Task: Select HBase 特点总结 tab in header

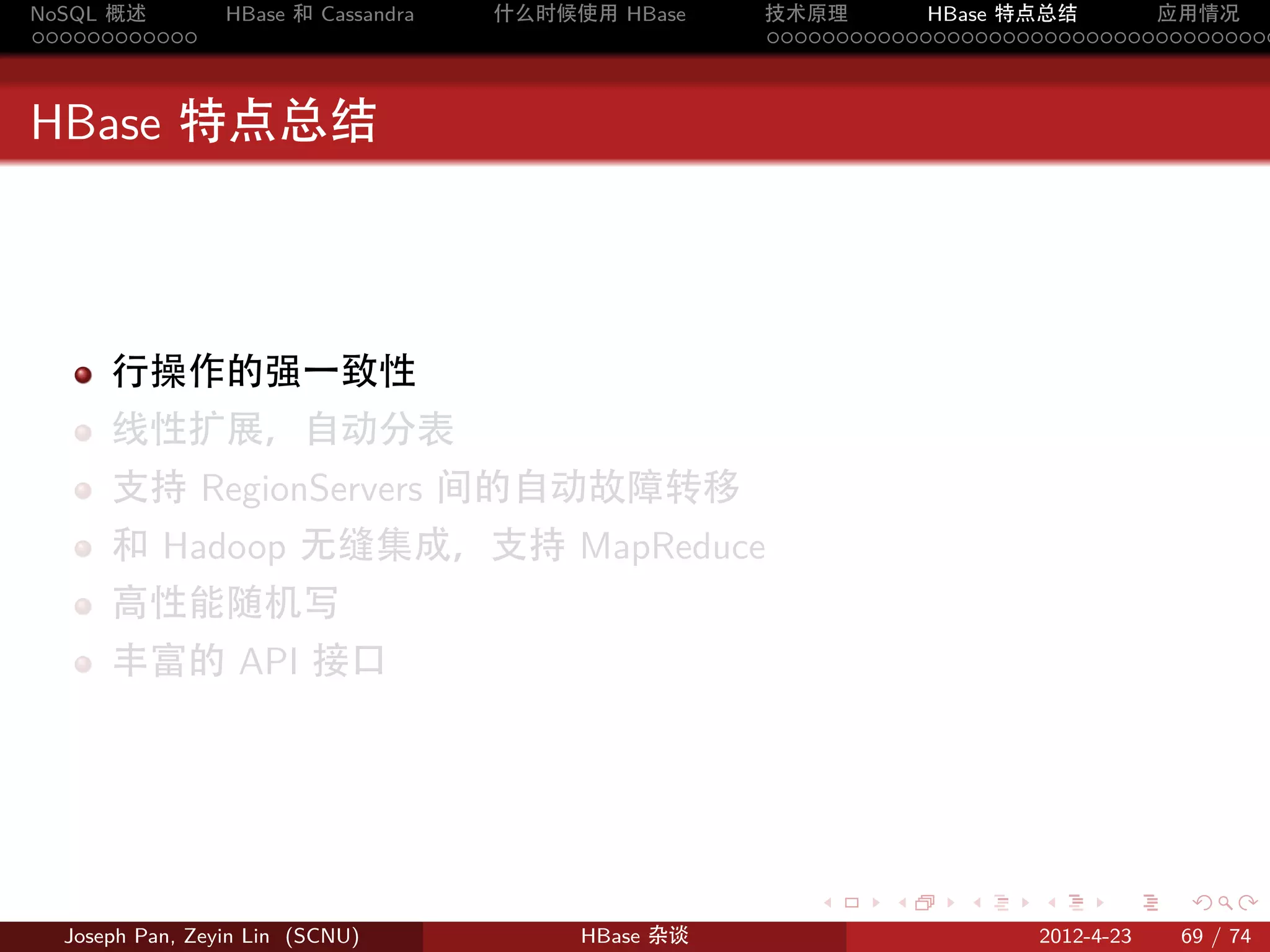Action: tap(1002, 14)
